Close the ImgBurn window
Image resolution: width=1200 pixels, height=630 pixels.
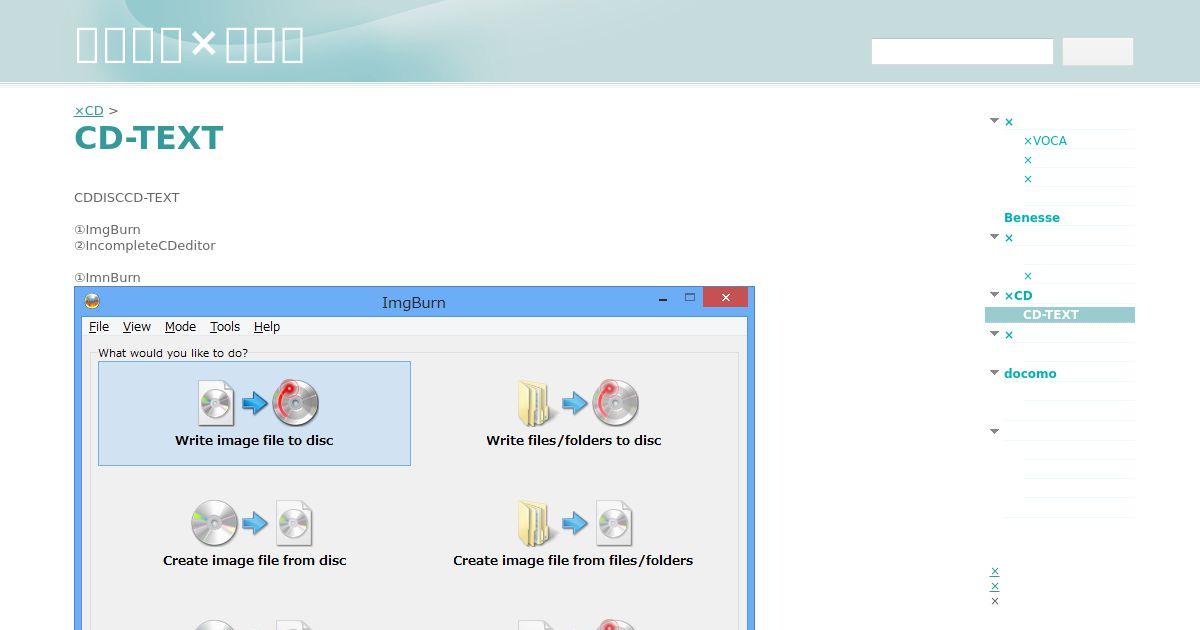pyautogui.click(x=725, y=298)
